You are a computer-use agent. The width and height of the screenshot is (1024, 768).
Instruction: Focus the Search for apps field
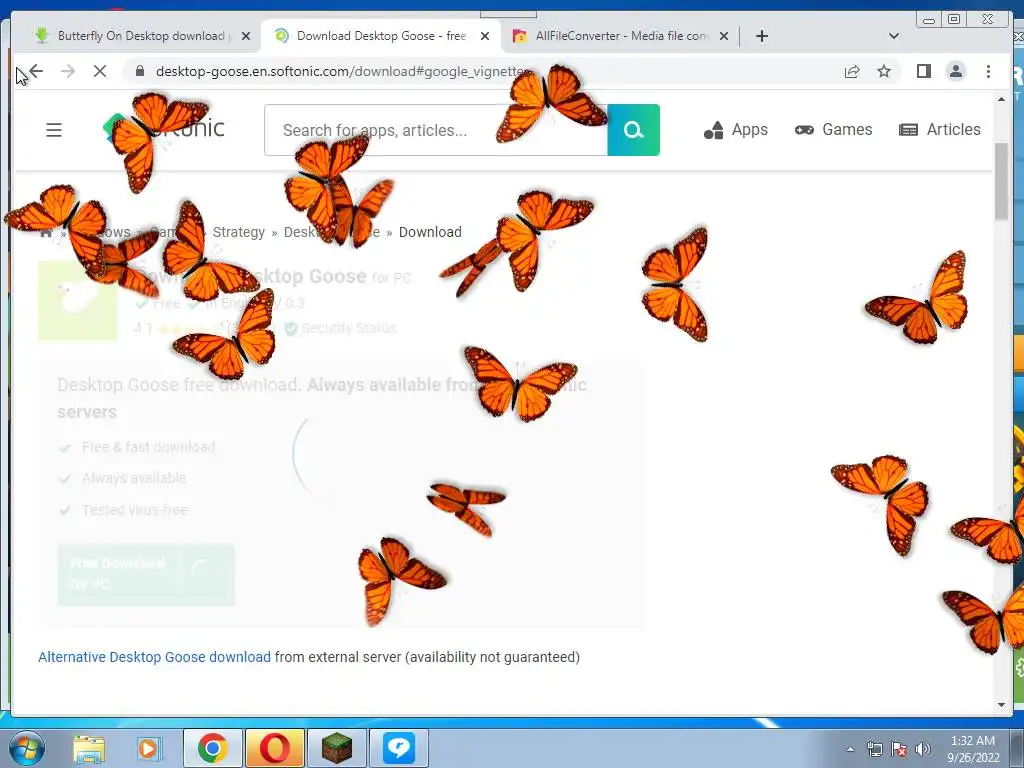coord(436,130)
